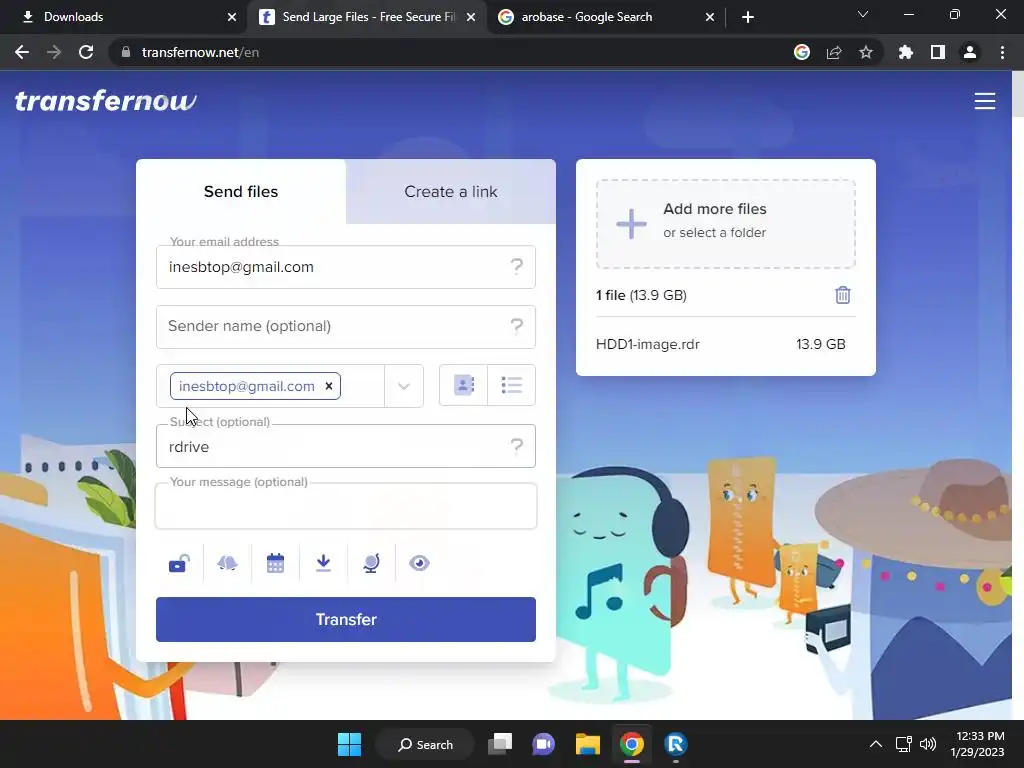Show hidden system tray icons
This screenshot has height=768, width=1024.
(876, 744)
